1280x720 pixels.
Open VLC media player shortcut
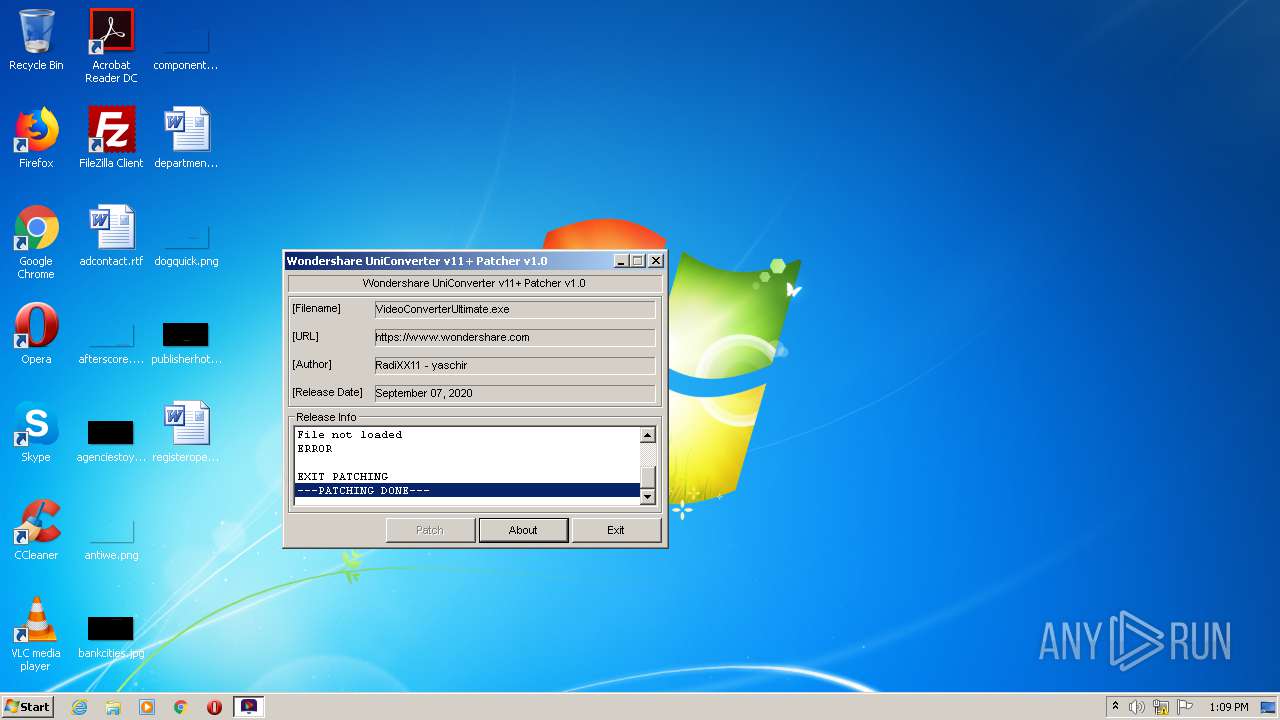pos(36,634)
